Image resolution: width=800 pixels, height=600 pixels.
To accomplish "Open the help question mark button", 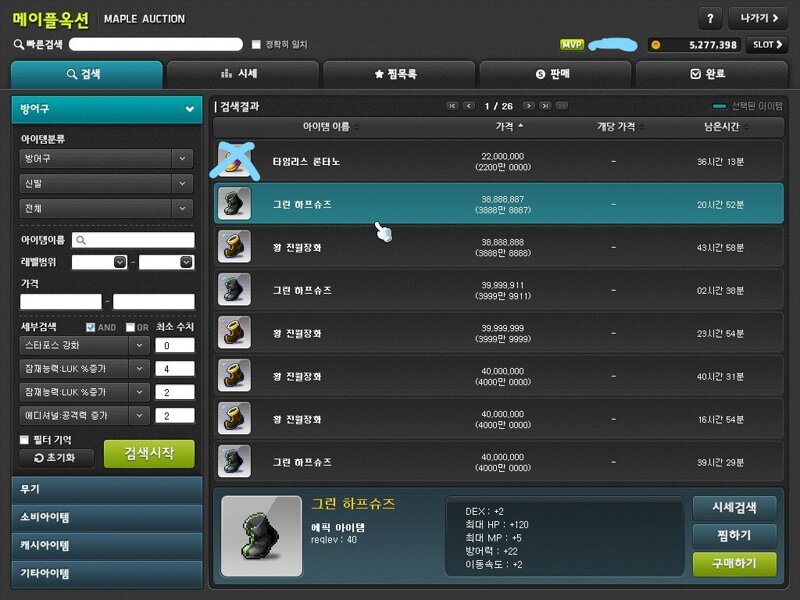I will pos(710,19).
